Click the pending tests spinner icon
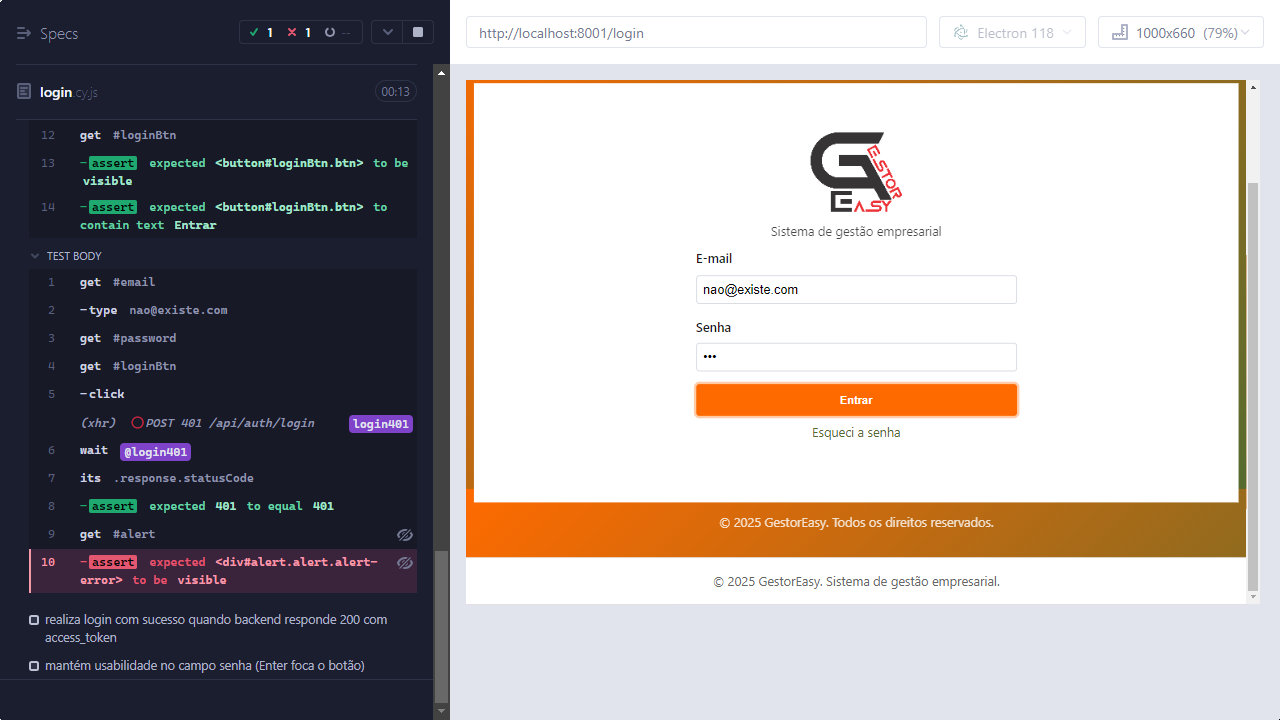This screenshot has width=1280, height=720. tap(329, 33)
